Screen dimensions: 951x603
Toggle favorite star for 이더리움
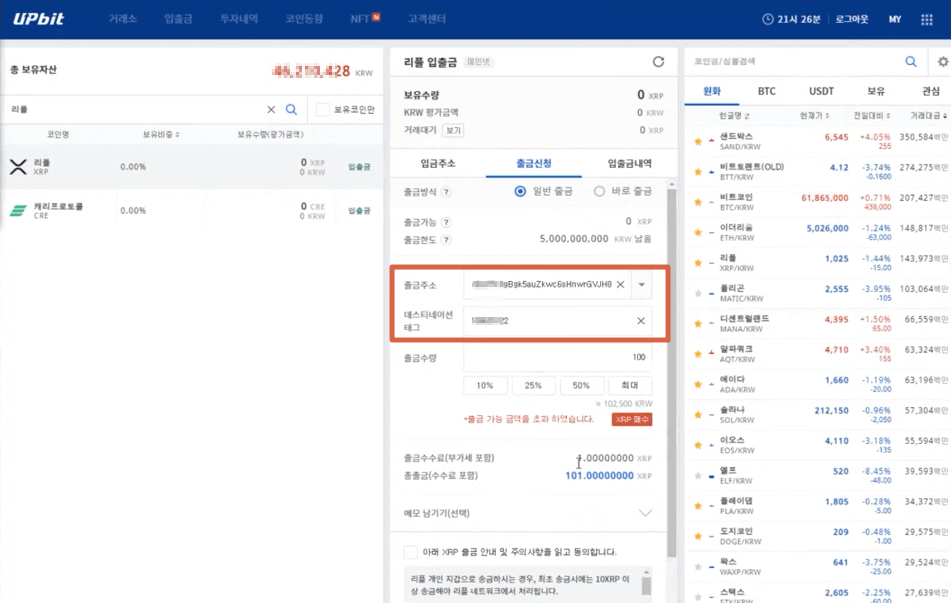698,232
